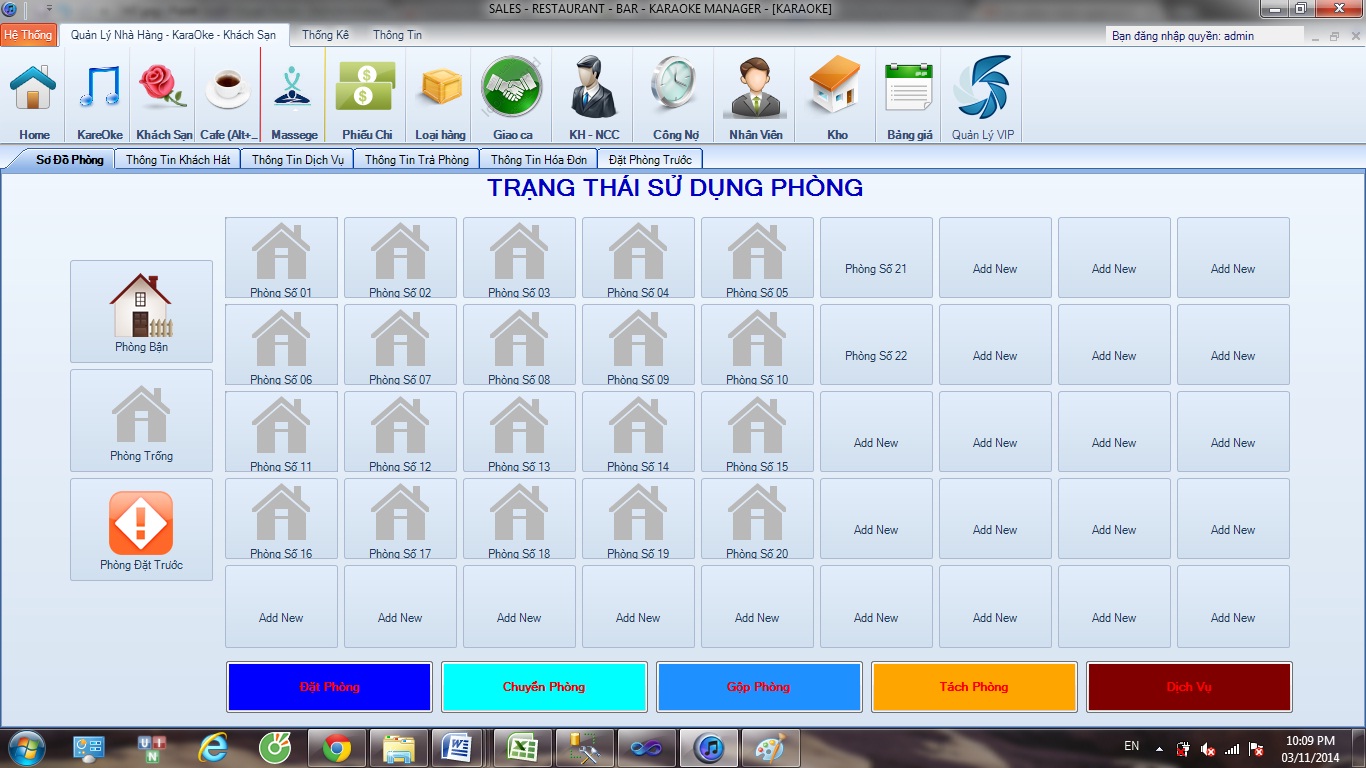The height and width of the screenshot is (768, 1366).
Task: Select room Phòng Số 07
Action: point(400,345)
